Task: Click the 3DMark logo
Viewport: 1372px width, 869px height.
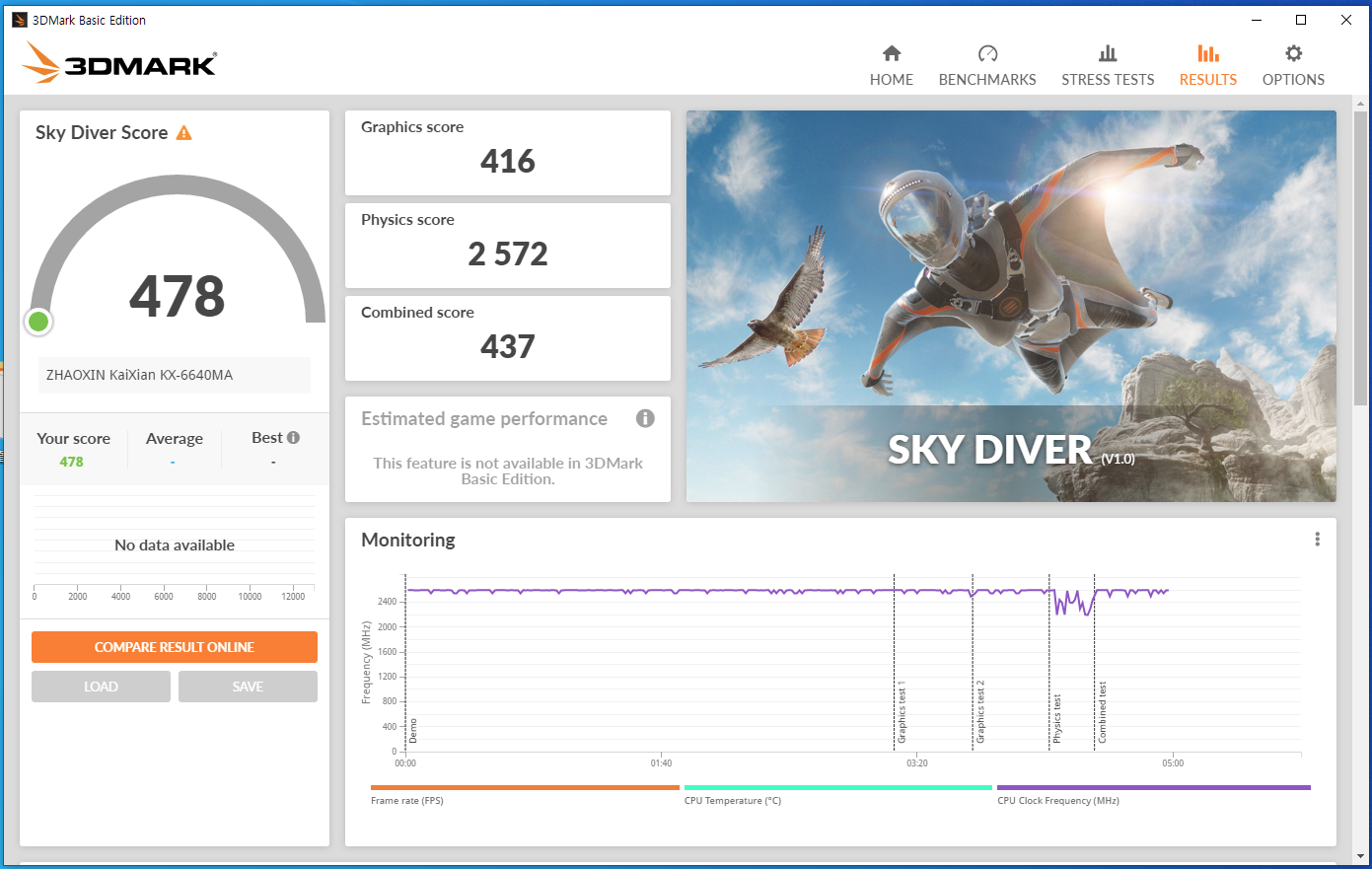Action: [x=118, y=63]
